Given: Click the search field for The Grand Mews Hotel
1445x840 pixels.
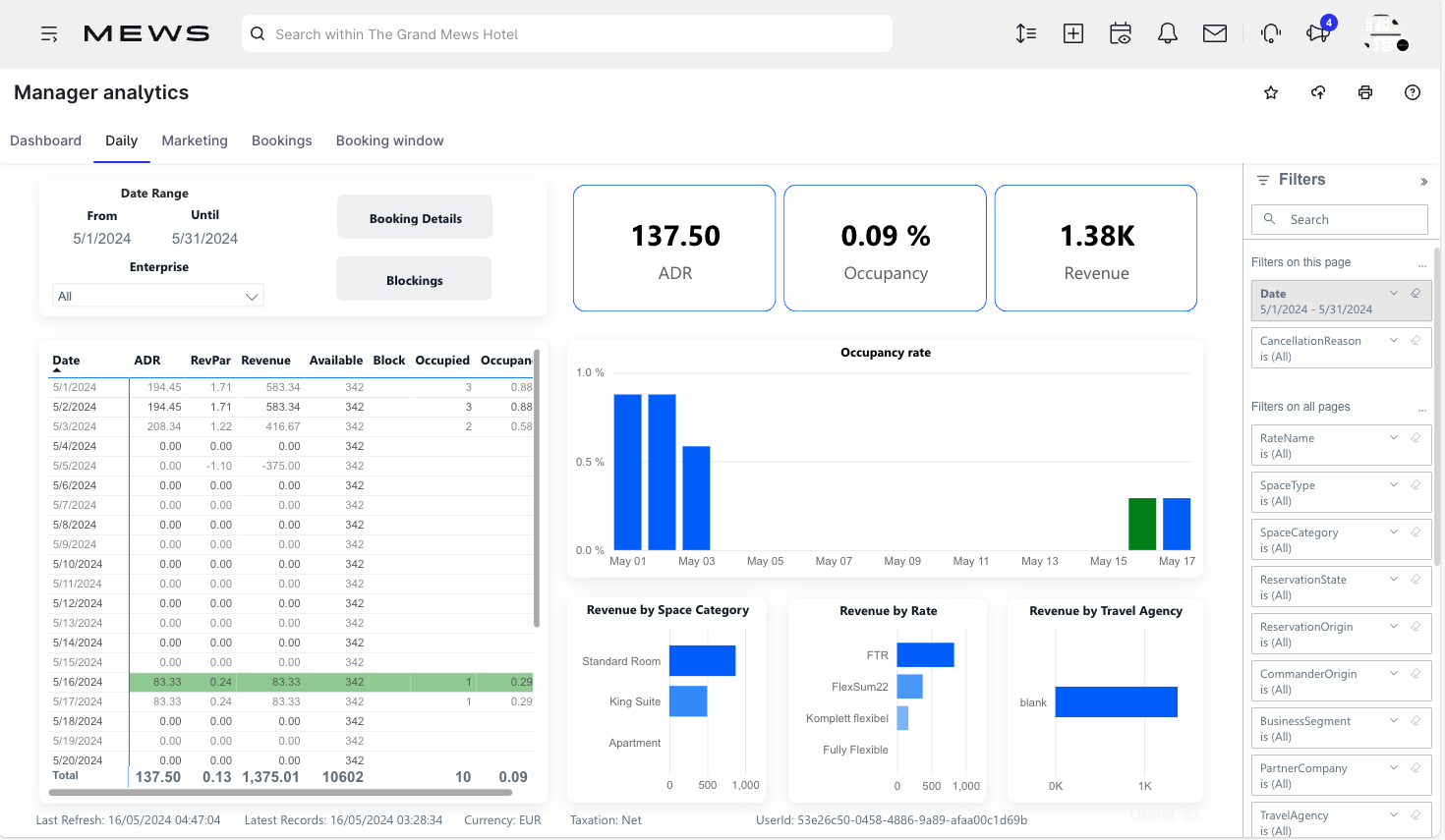Looking at the screenshot, I should pos(566,32).
